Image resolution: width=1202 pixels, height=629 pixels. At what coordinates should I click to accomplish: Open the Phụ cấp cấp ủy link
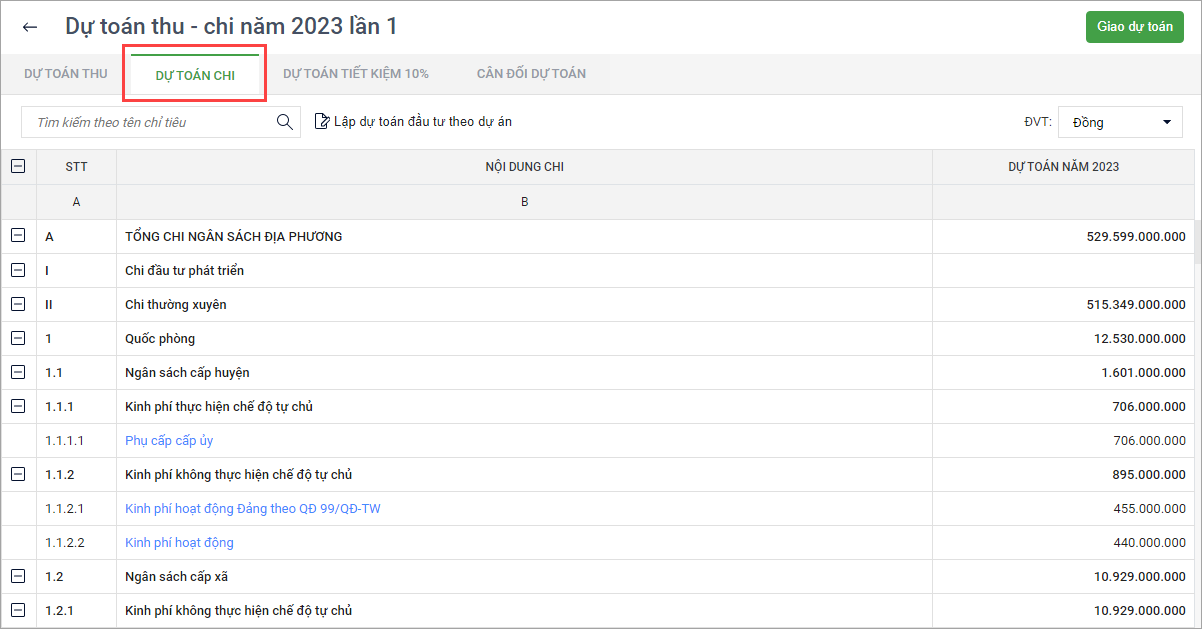click(x=169, y=440)
